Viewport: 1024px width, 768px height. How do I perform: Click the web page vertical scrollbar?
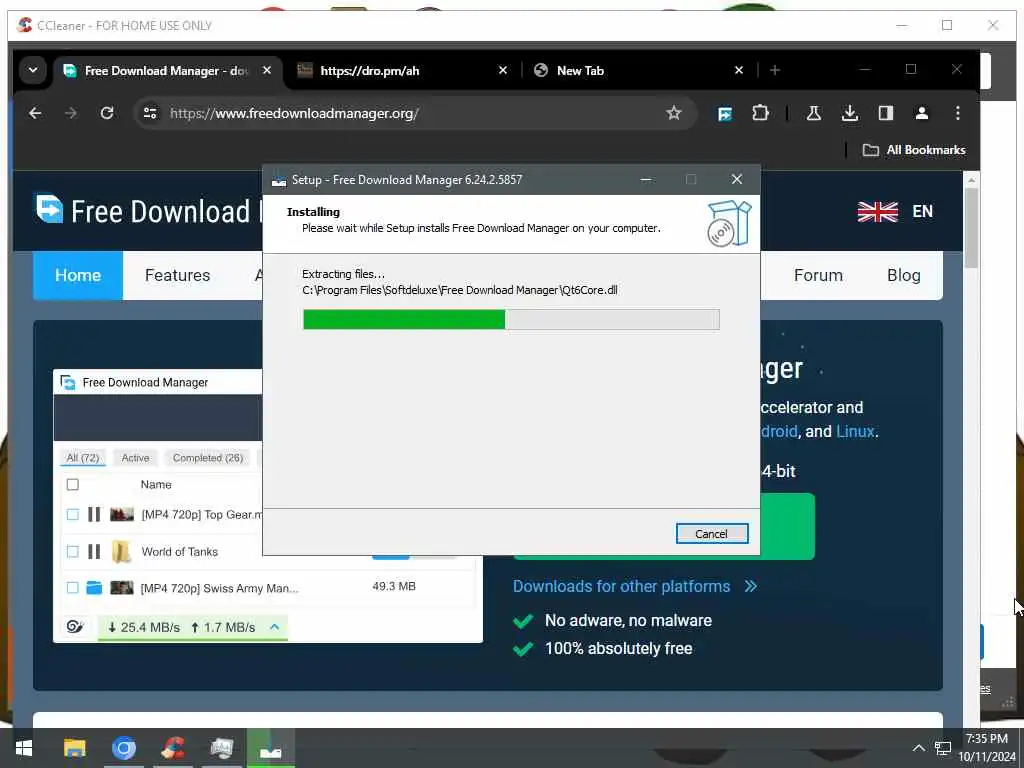tap(971, 228)
